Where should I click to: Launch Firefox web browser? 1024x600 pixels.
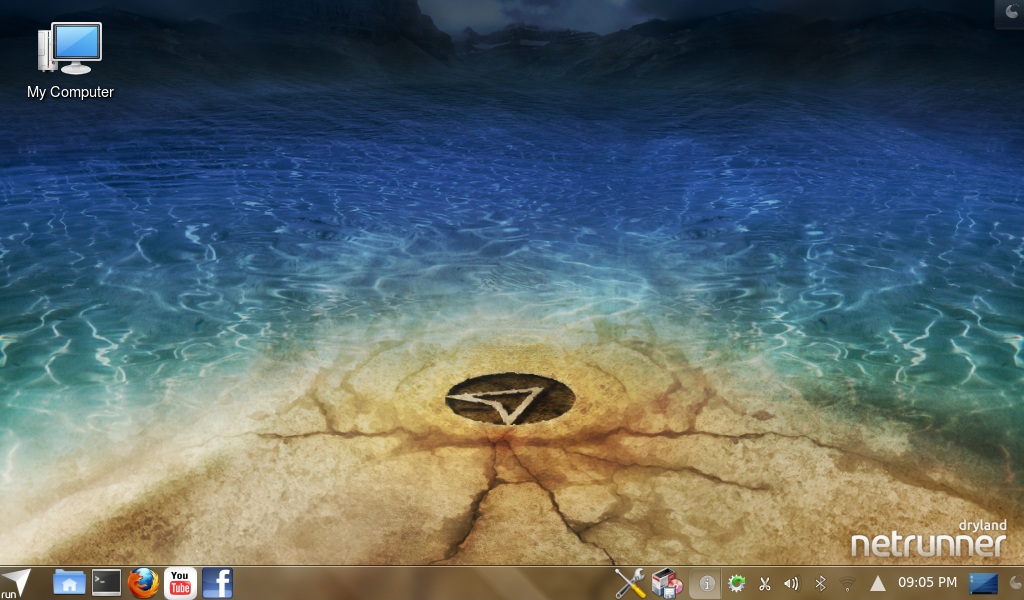(143, 582)
